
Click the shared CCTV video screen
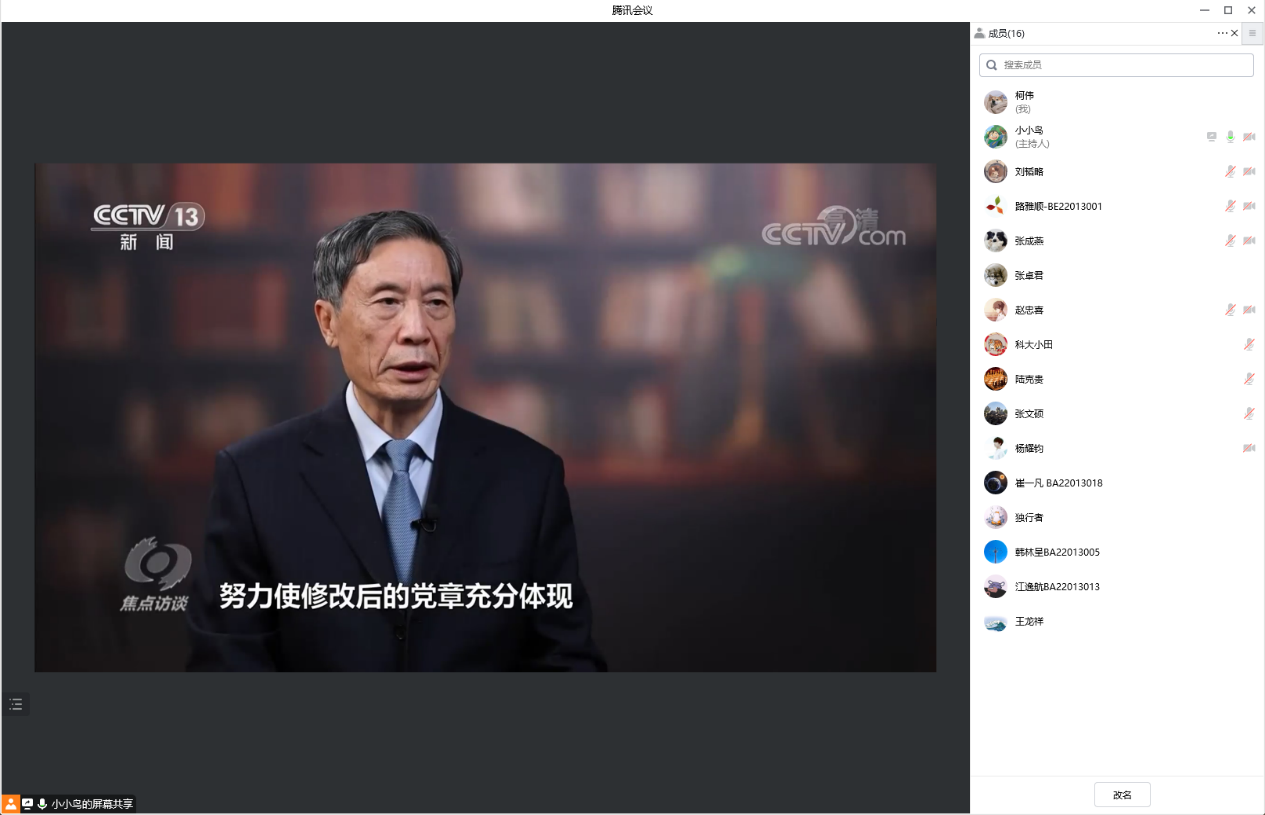click(485, 417)
